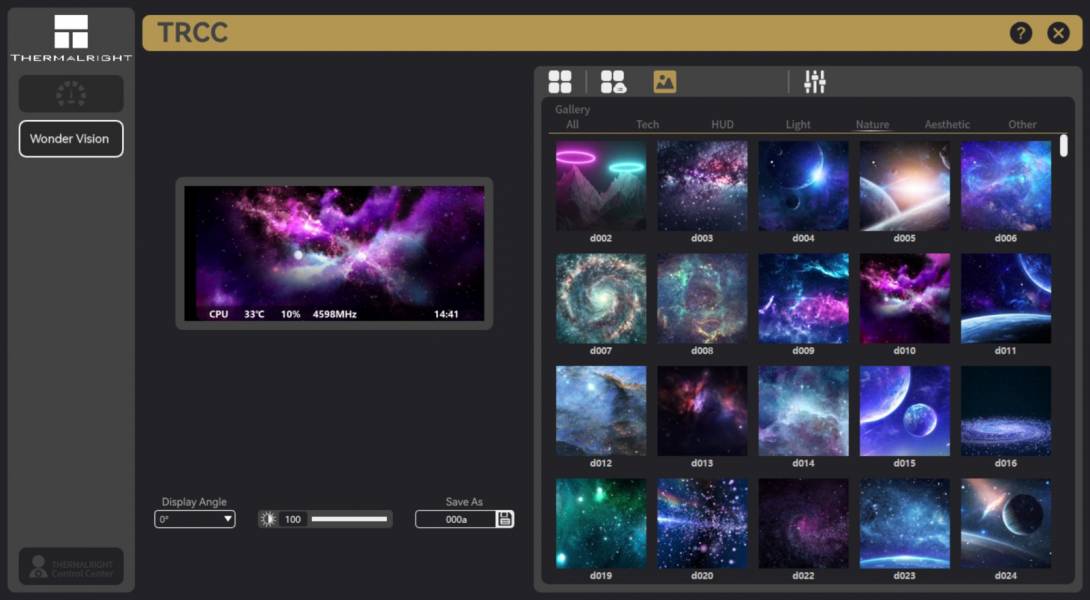The image size is (1090, 600).
Task: Click the brightness slider bar
Action: [349, 519]
